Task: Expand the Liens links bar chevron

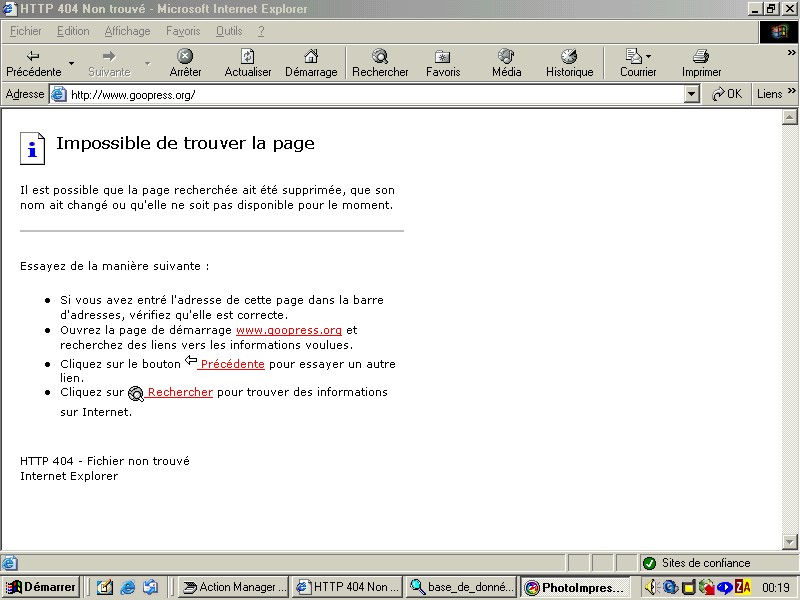Action: (791, 90)
